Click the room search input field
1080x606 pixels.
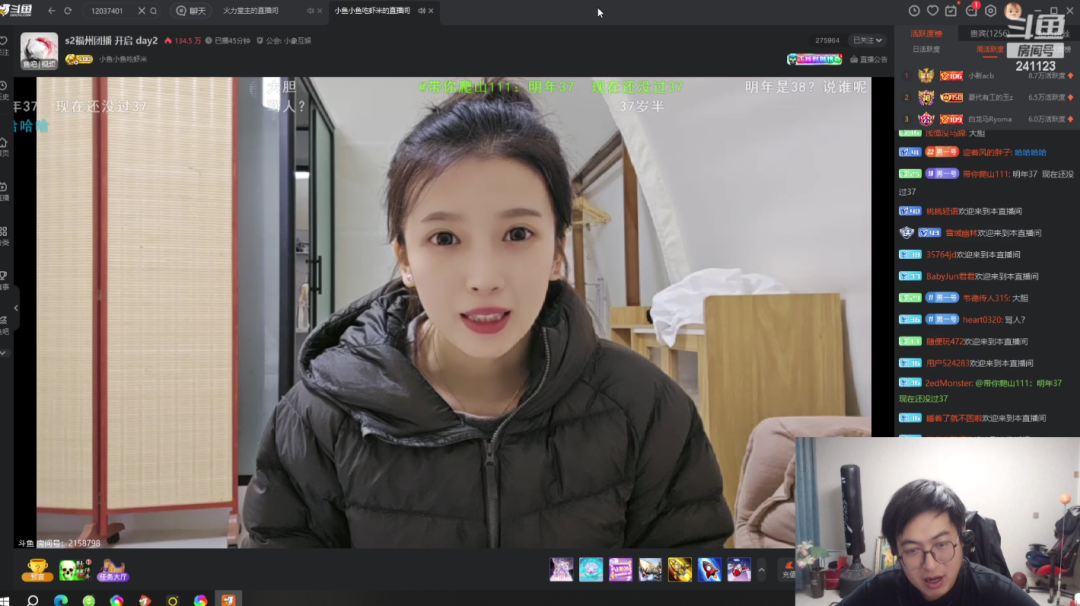click(109, 10)
